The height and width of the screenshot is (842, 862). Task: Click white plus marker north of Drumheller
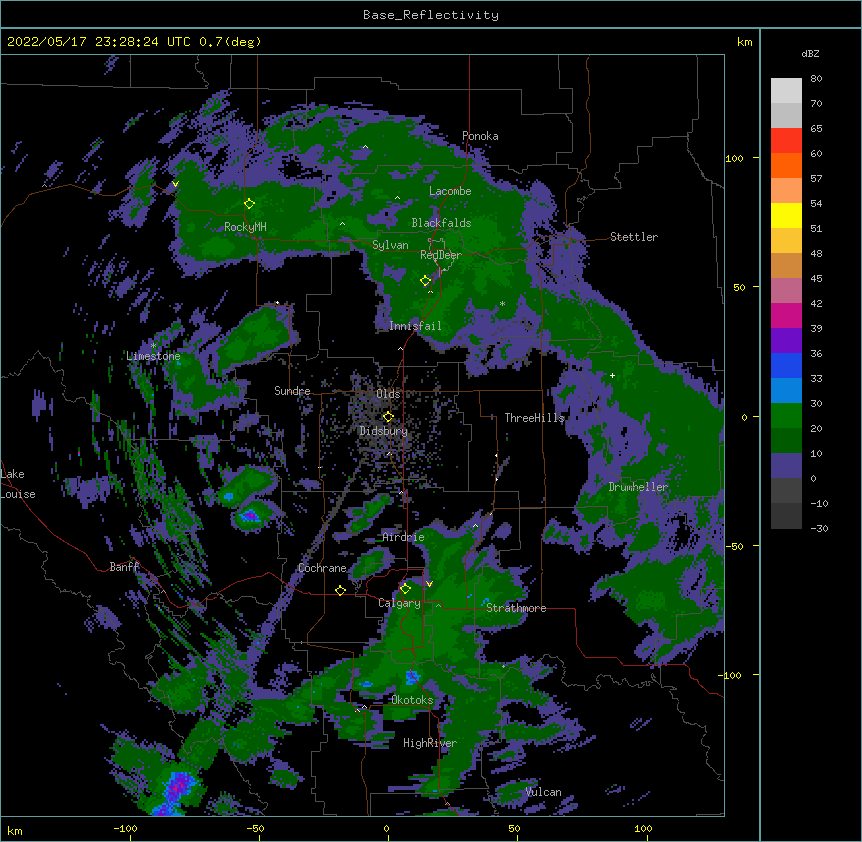pyautogui.click(x=612, y=375)
